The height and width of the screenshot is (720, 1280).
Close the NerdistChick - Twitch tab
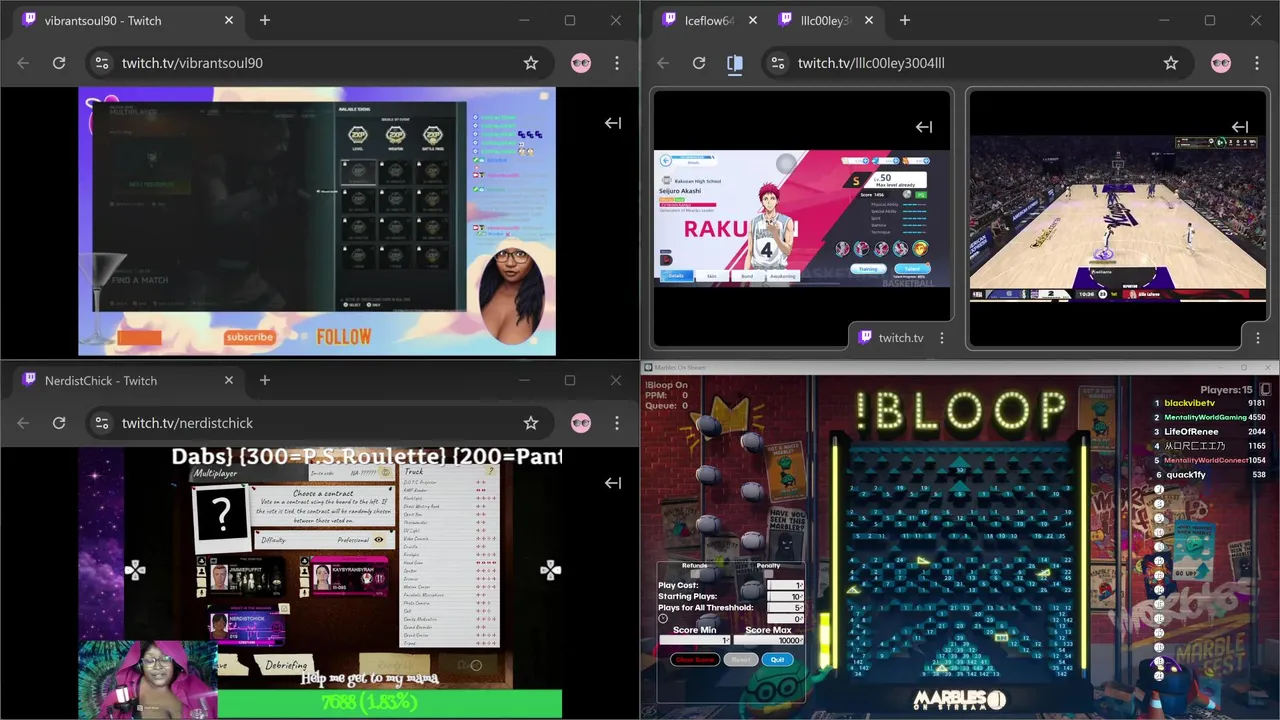pos(229,380)
